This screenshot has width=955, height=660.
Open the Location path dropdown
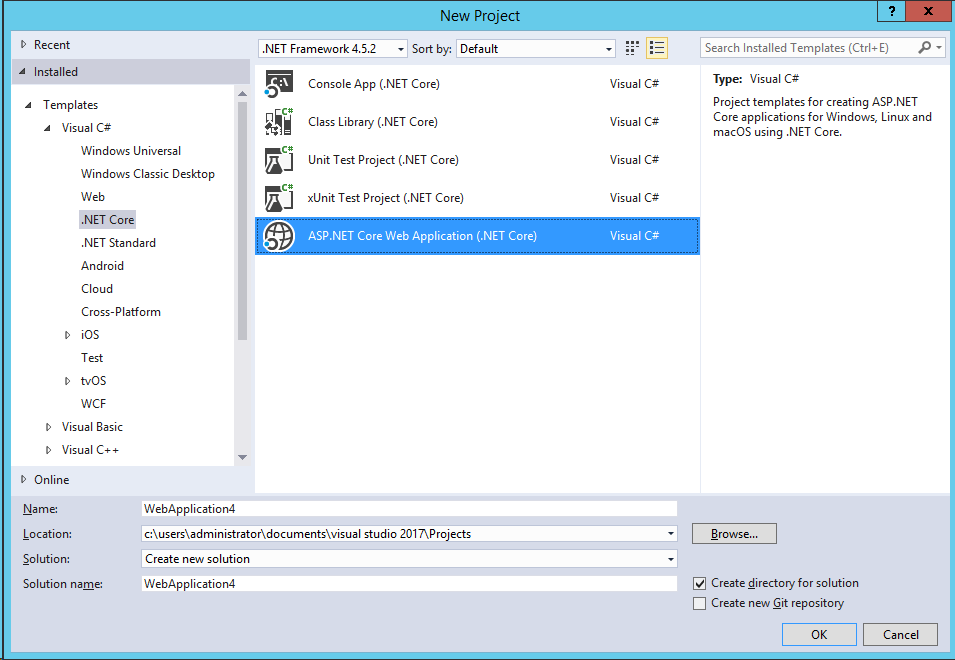[671, 534]
